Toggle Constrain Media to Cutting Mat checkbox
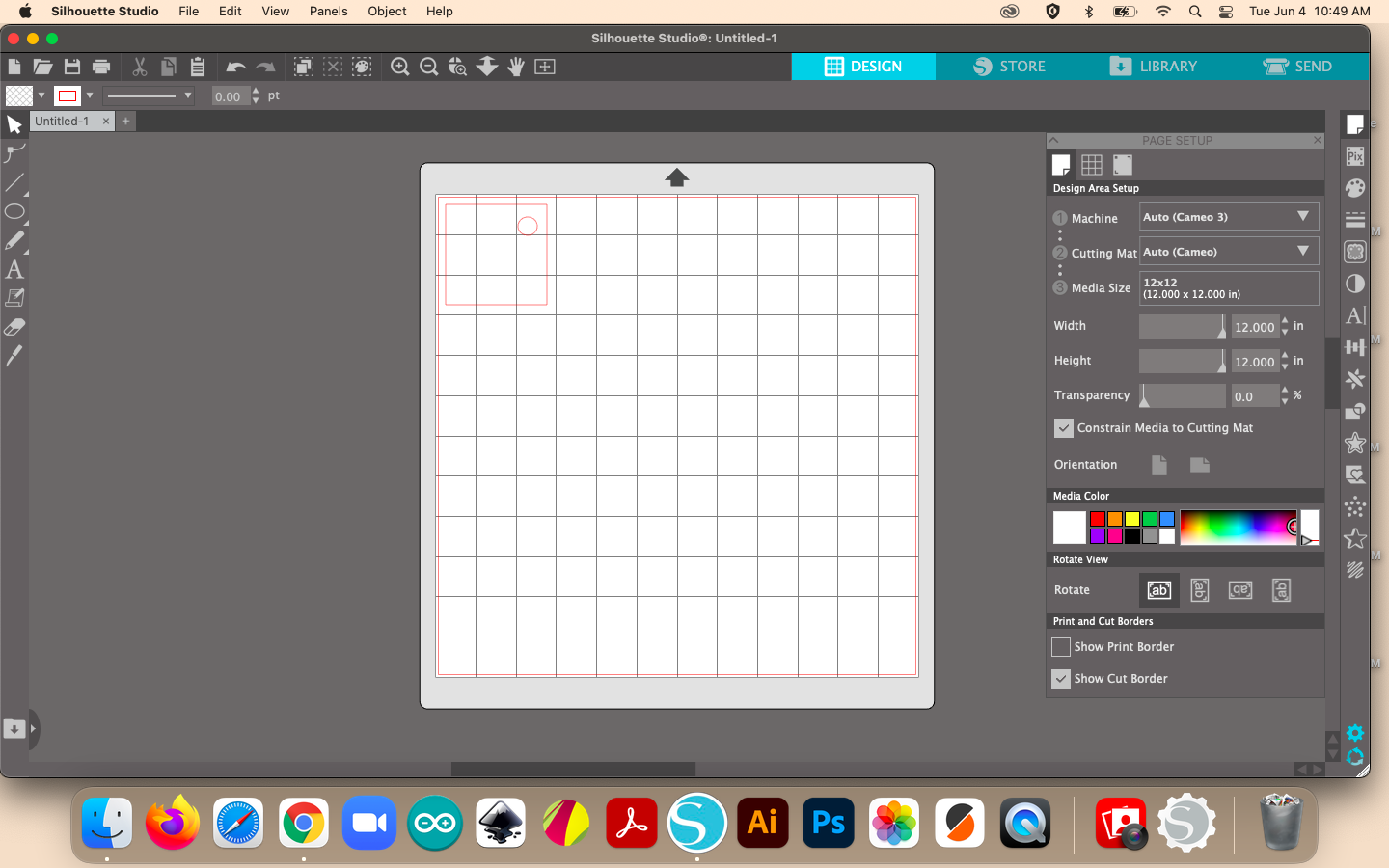1389x868 pixels. [1063, 427]
